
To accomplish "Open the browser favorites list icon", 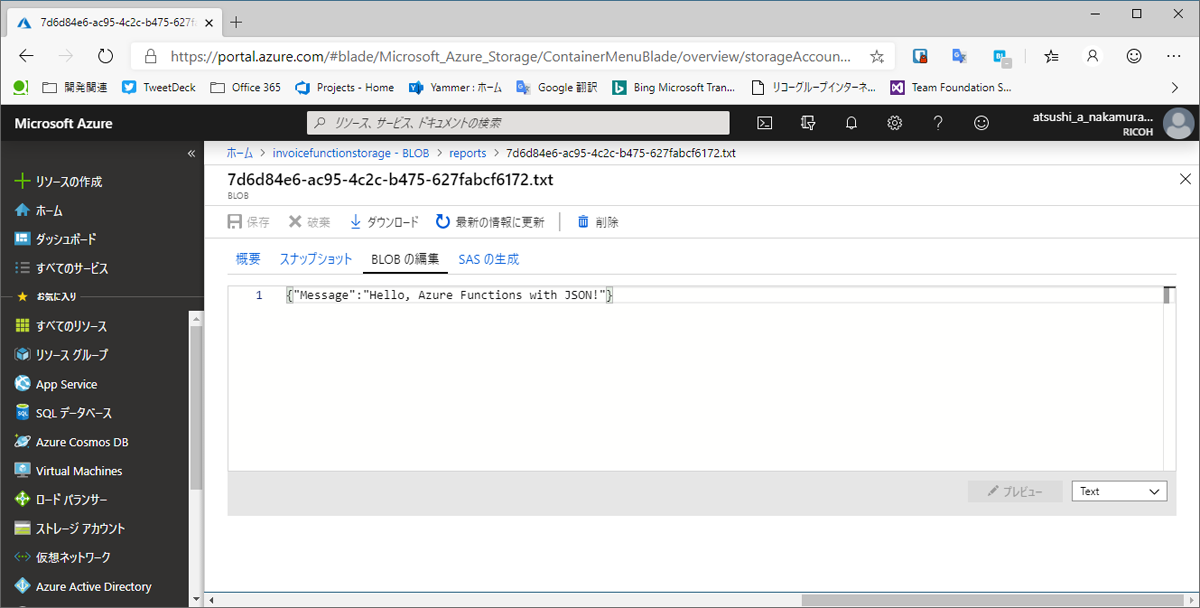I will (x=1051, y=57).
